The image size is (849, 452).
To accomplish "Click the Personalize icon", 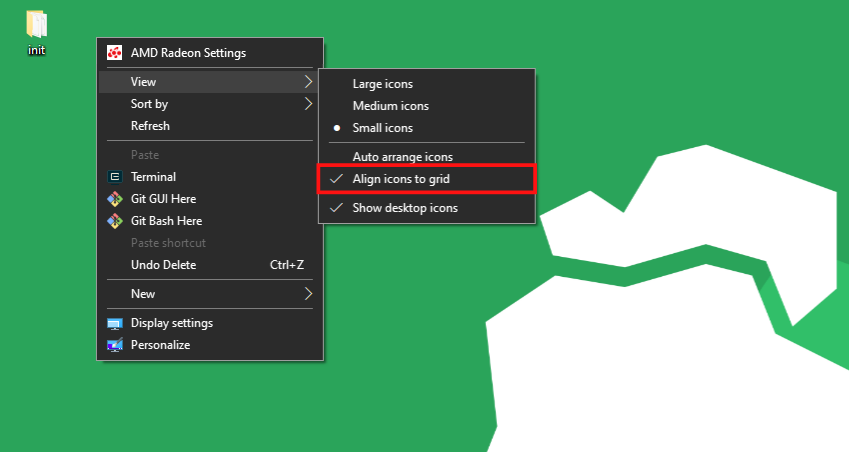I will [x=114, y=345].
